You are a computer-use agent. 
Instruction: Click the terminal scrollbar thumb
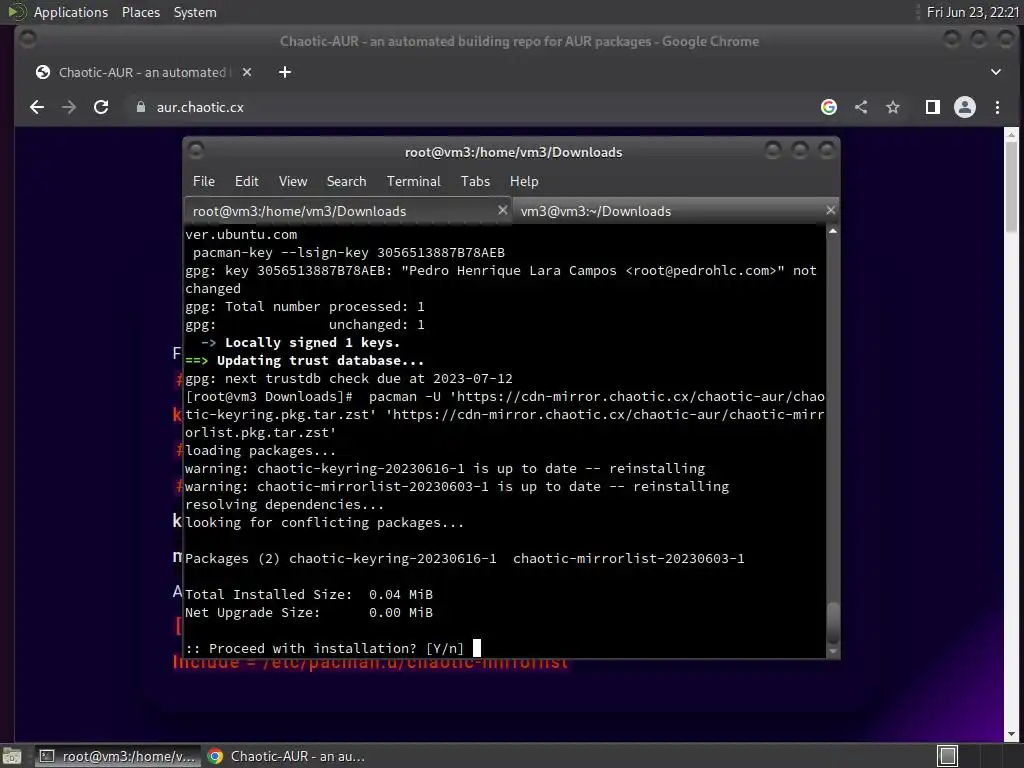[x=833, y=623]
